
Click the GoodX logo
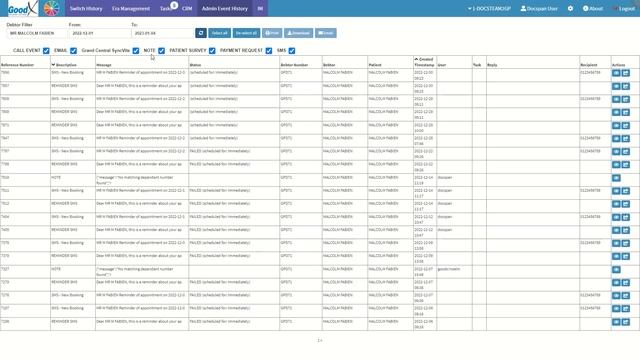(22, 8)
